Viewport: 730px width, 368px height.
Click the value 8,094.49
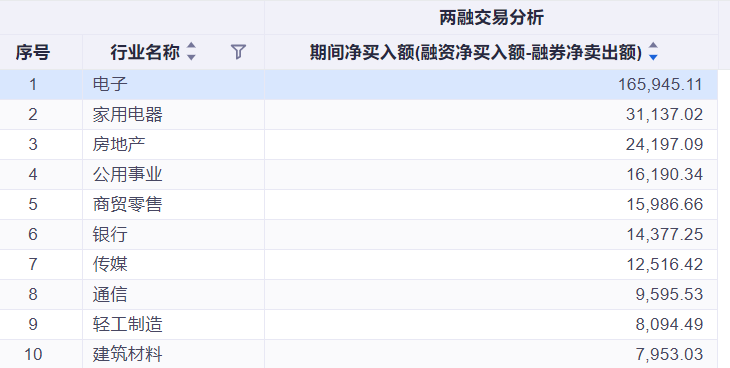coord(669,324)
